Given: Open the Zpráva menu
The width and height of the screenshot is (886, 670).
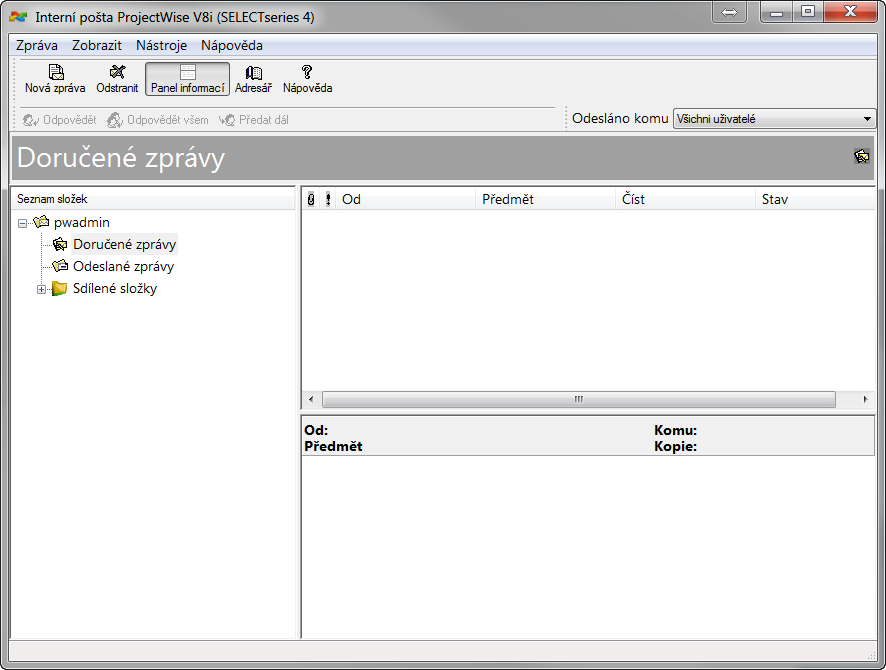Looking at the screenshot, I should pos(37,45).
